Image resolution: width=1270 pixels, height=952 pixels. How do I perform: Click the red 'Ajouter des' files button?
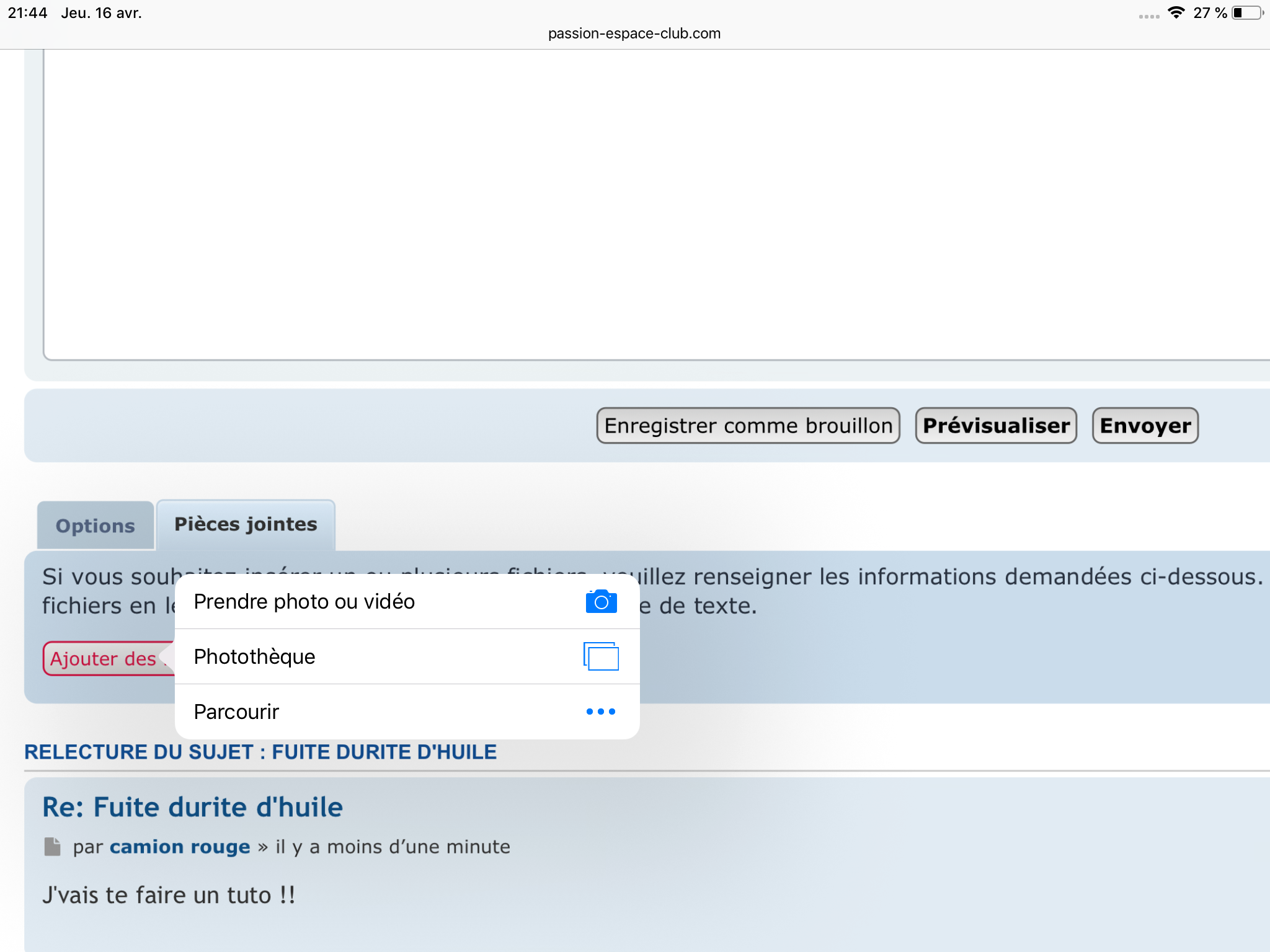pos(104,658)
